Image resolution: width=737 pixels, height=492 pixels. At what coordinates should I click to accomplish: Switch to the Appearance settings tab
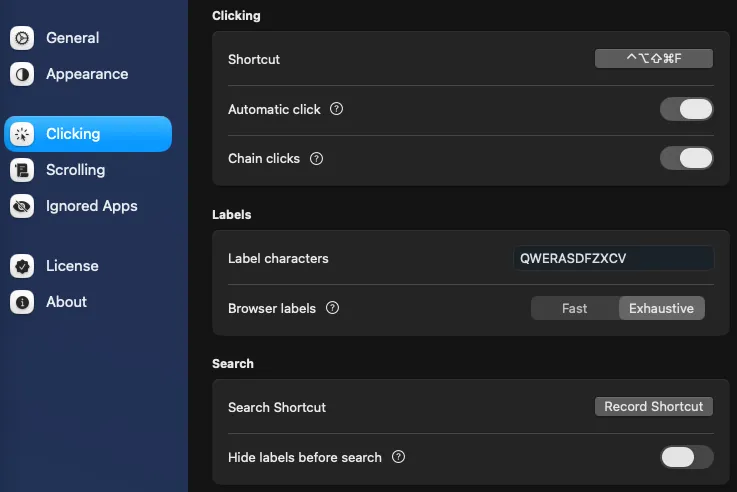[x=86, y=74]
